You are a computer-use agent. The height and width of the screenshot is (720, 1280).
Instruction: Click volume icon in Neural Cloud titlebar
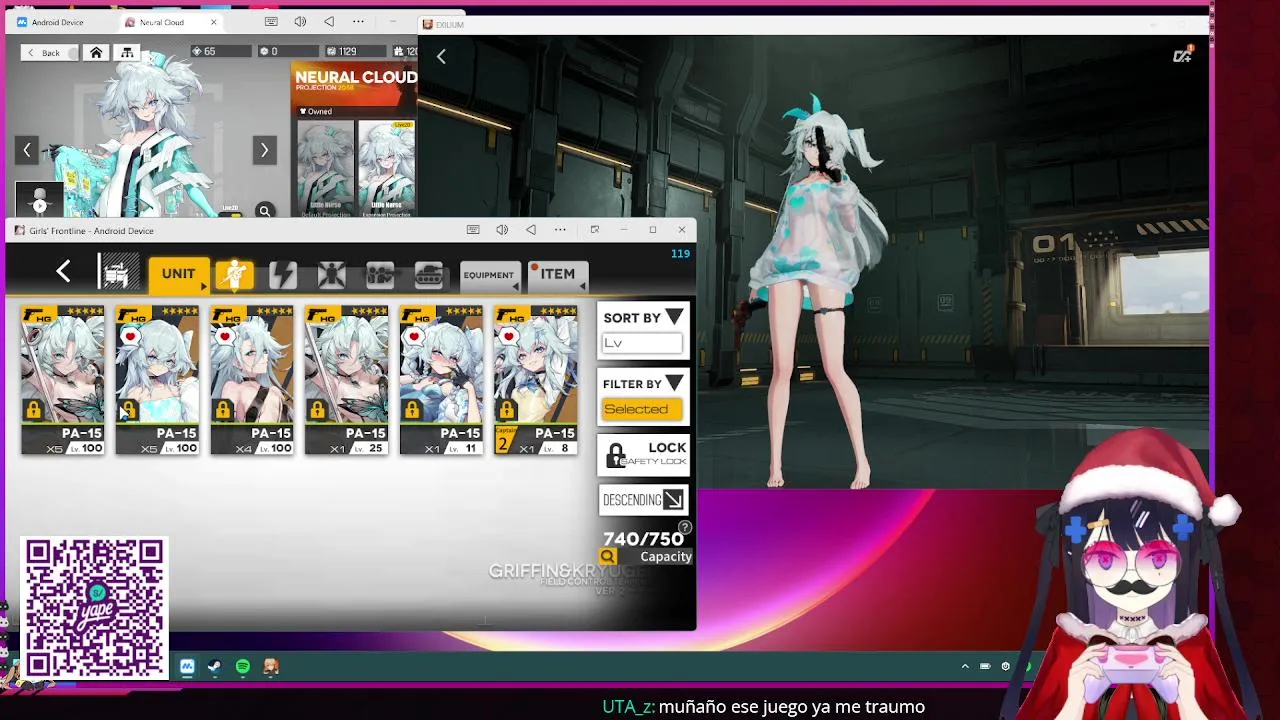pos(300,21)
